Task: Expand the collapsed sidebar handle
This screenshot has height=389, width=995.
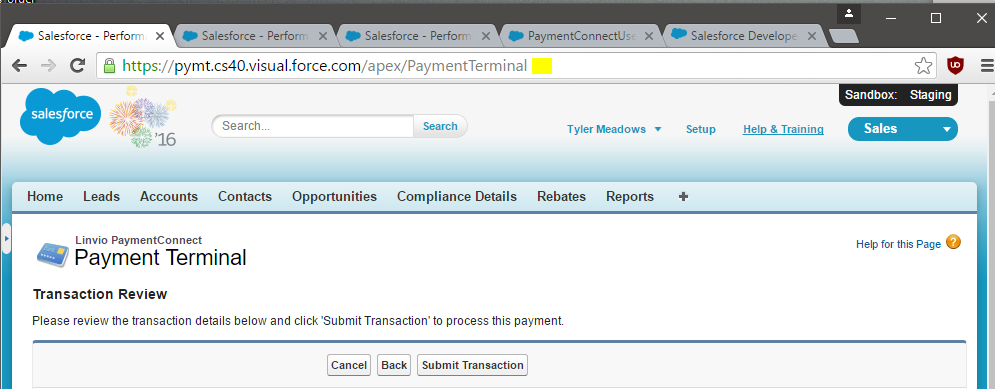Action: tap(6, 239)
